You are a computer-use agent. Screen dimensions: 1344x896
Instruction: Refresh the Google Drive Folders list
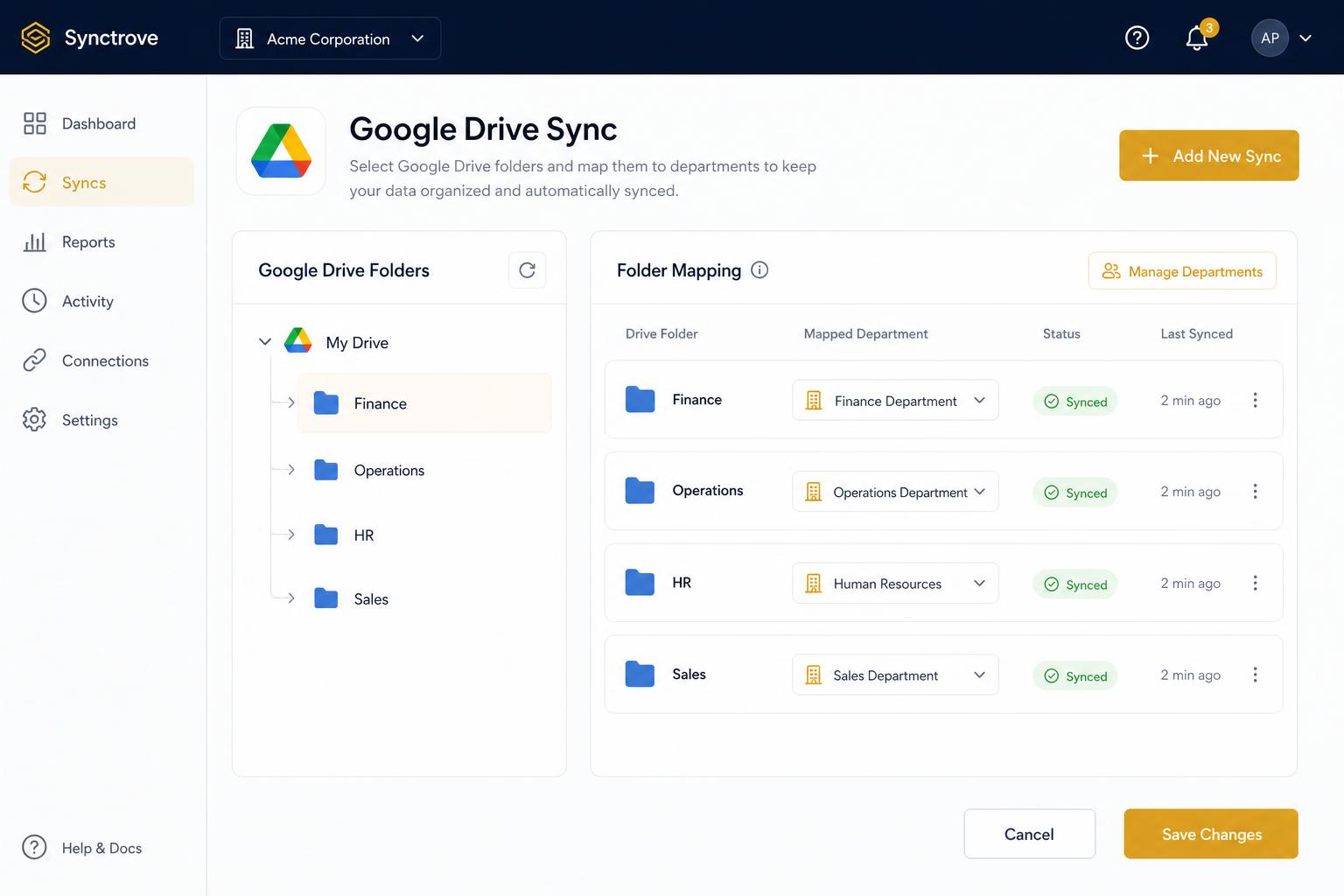[x=527, y=270]
